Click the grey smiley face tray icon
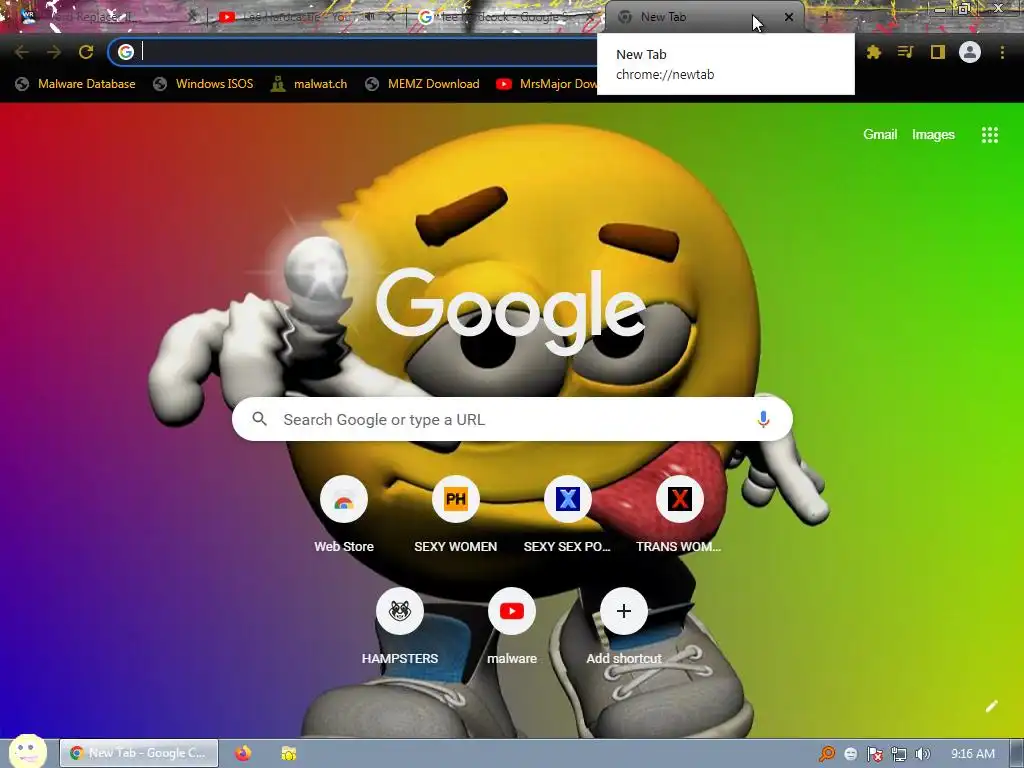This screenshot has height=768, width=1024. 850,754
